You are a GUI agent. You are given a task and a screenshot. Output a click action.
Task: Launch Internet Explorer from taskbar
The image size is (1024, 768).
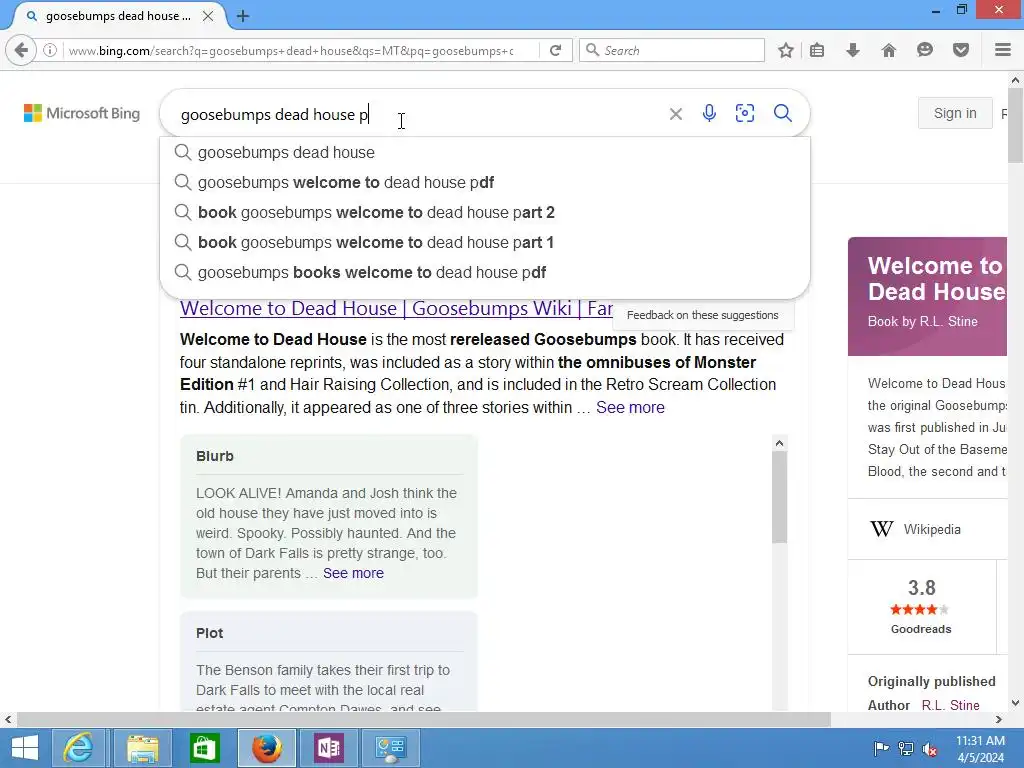[78, 748]
